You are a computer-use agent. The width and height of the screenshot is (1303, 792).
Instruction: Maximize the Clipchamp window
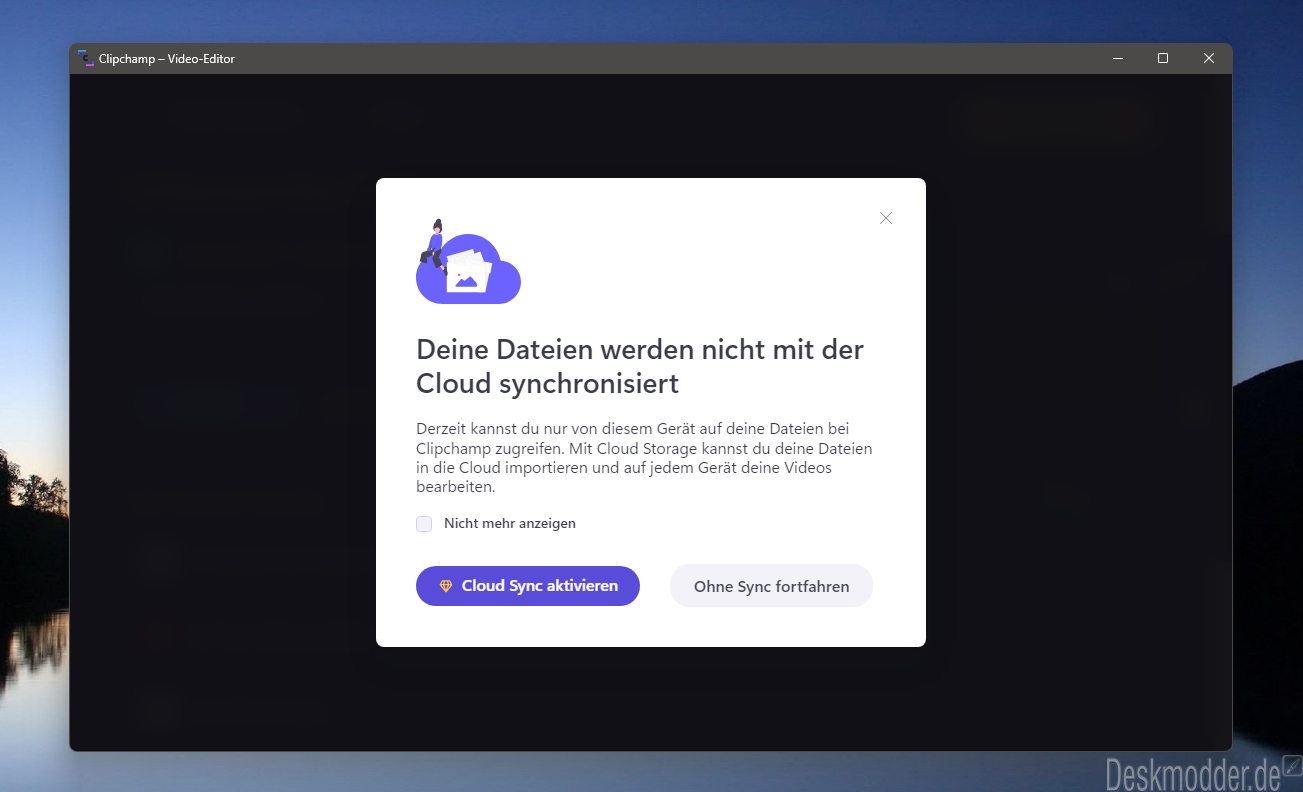pos(1163,58)
